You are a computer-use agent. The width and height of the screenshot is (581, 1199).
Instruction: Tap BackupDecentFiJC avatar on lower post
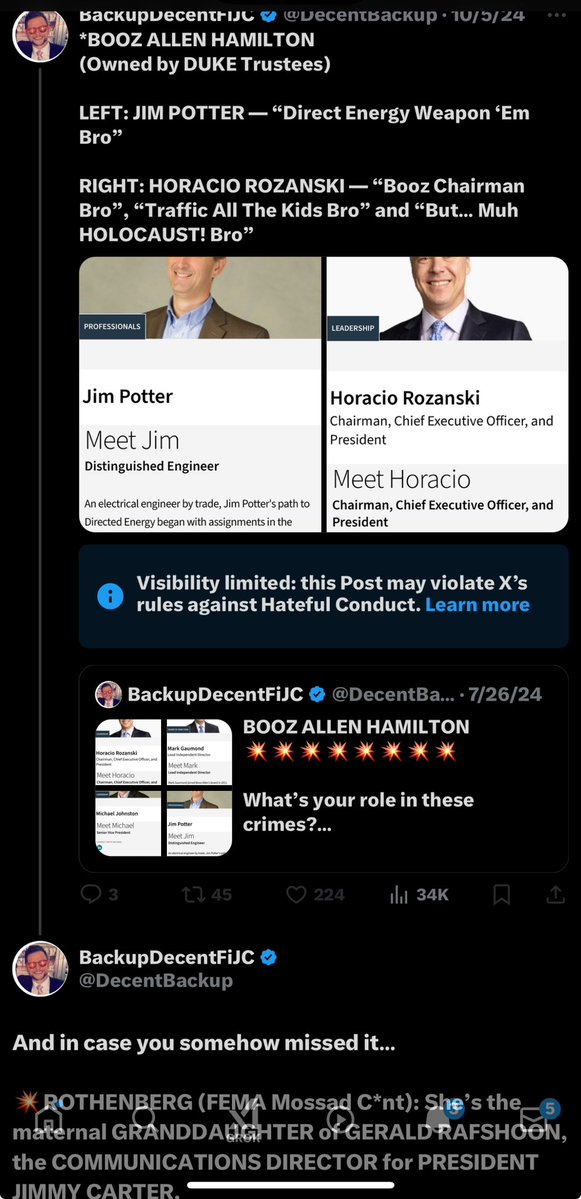pyautogui.click(x=41, y=969)
